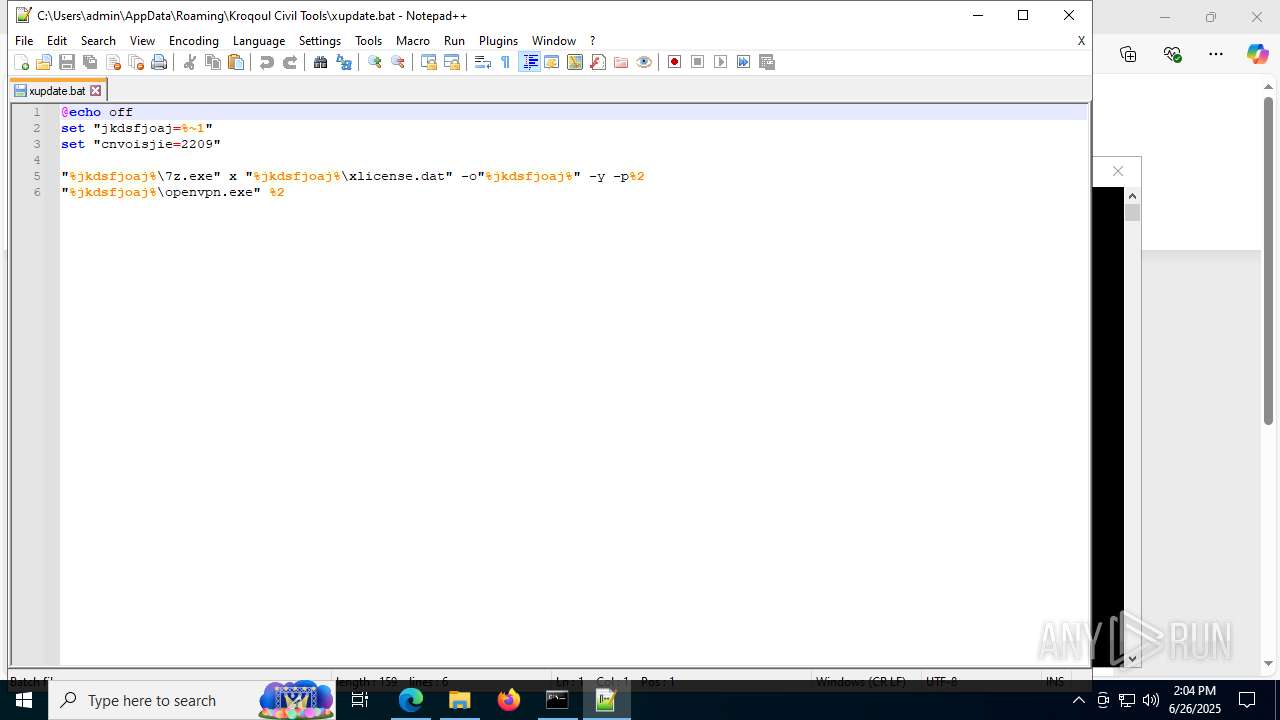Click the Zoom In icon

pyautogui.click(x=375, y=62)
